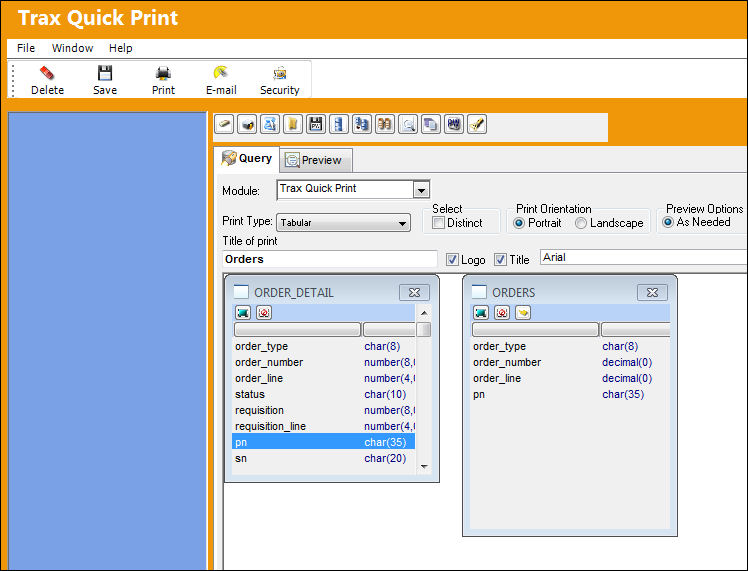
Task: Open the Help menu
Action: point(121,48)
